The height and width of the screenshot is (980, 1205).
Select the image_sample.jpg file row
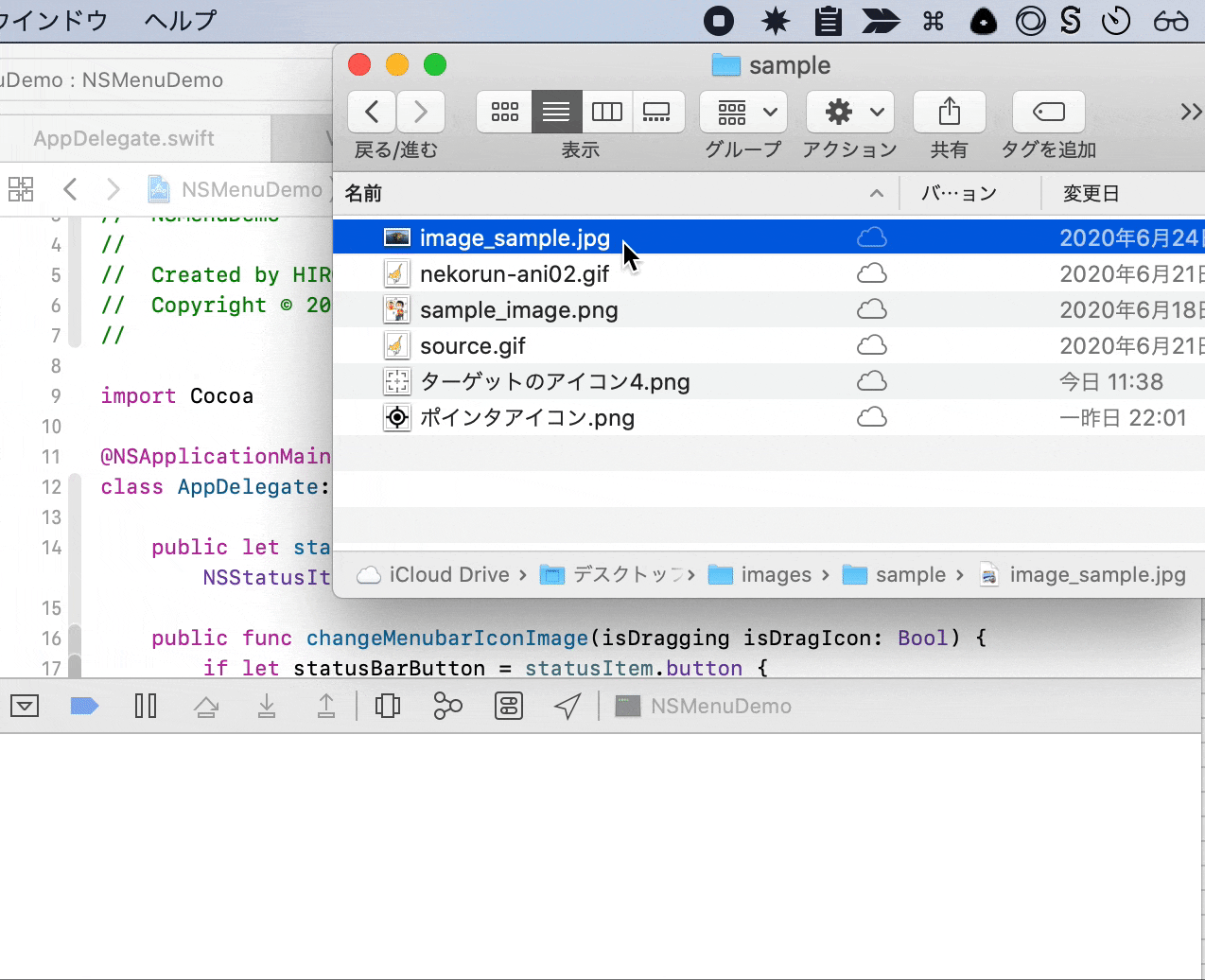click(x=769, y=237)
